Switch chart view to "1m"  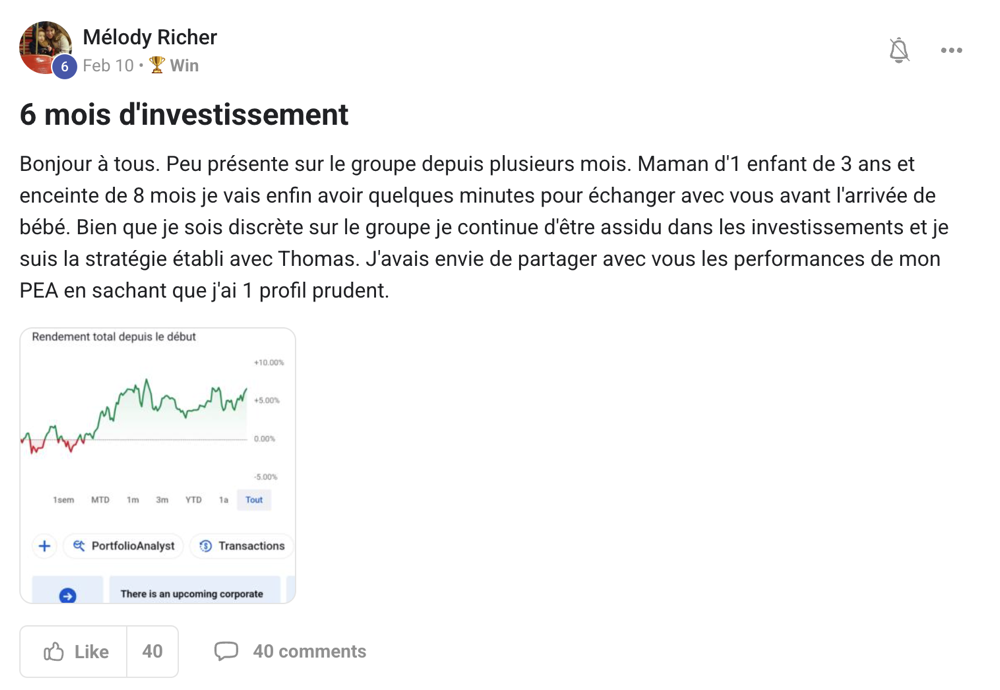pyautogui.click(x=132, y=500)
